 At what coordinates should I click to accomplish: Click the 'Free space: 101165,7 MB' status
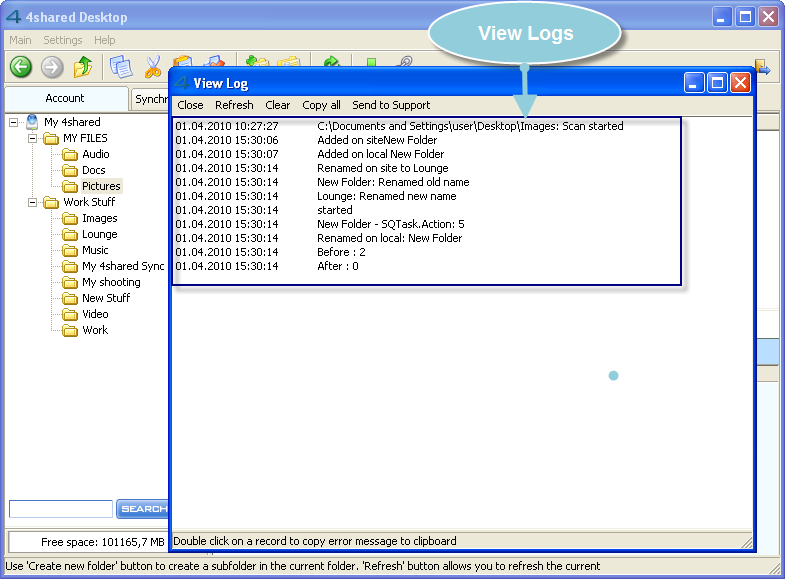click(x=103, y=542)
